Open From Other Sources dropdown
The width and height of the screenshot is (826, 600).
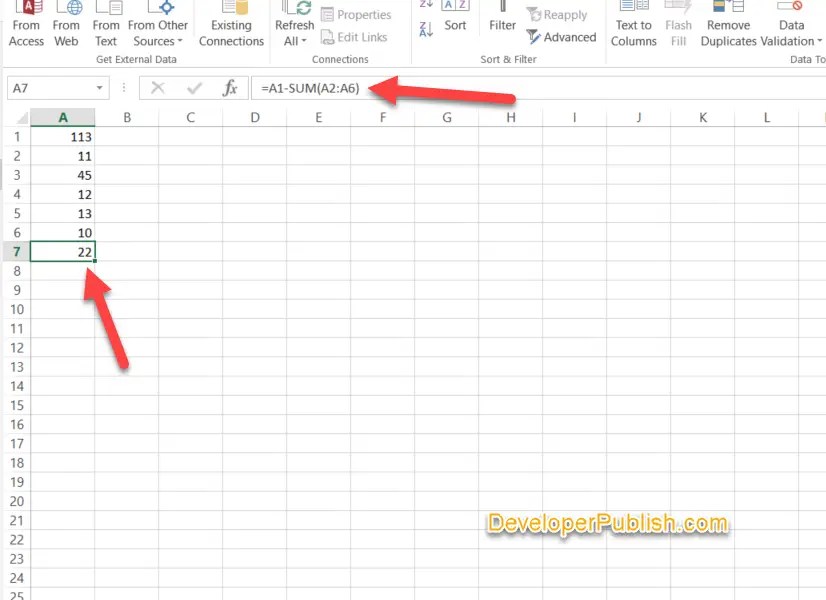point(158,24)
